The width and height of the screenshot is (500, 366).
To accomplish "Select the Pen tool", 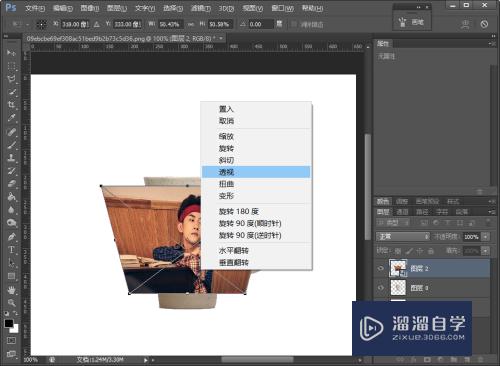I will pyautogui.click(x=11, y=237).
